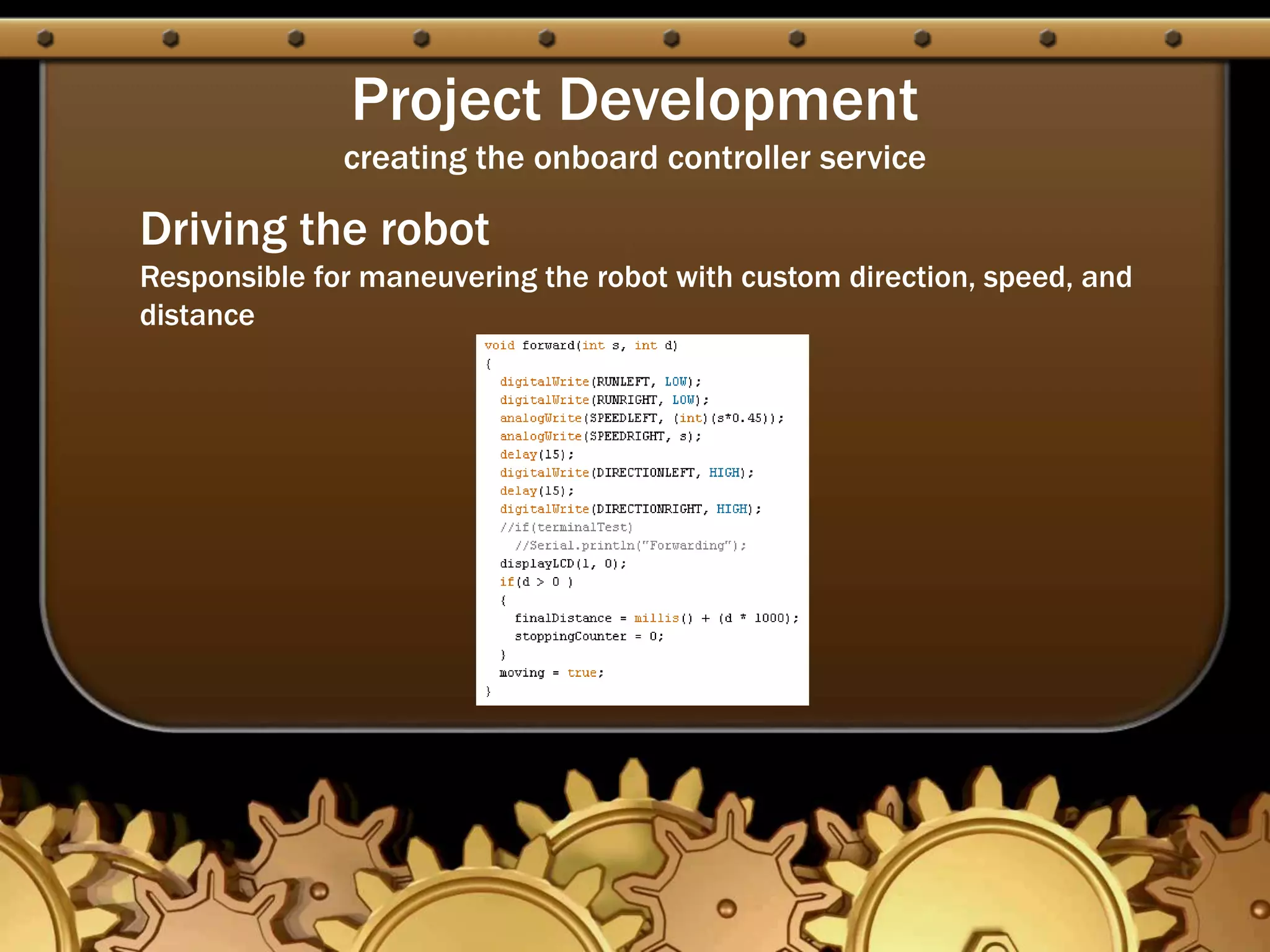Click code line 'moving = true;'
The width and height of the screenshot is (1270, 952).
pos(551,672)
